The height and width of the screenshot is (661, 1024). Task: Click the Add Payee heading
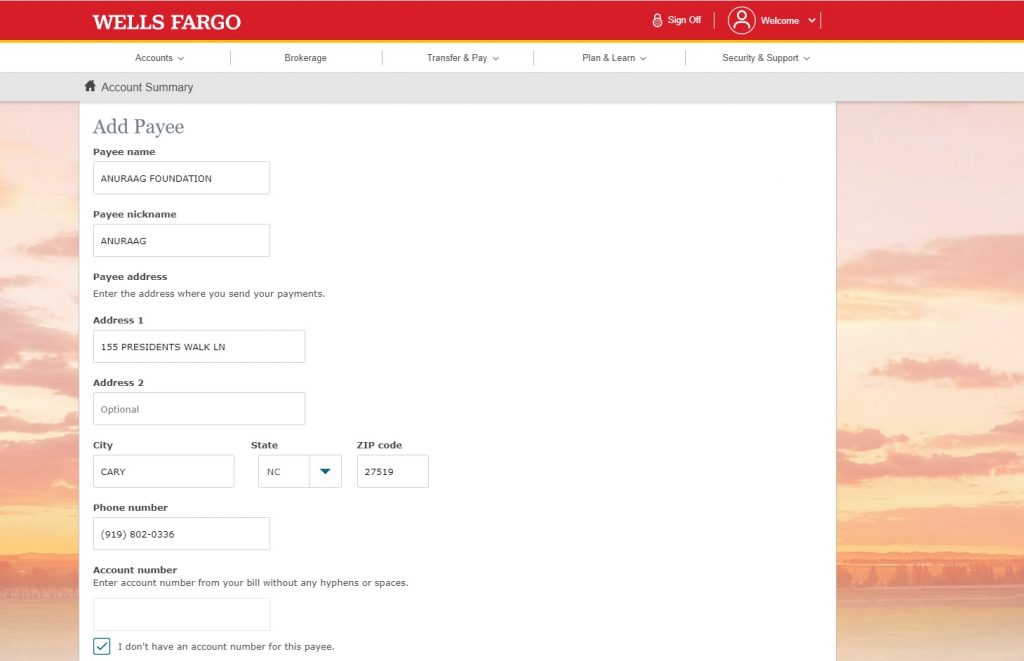click(x=138, y=127)
